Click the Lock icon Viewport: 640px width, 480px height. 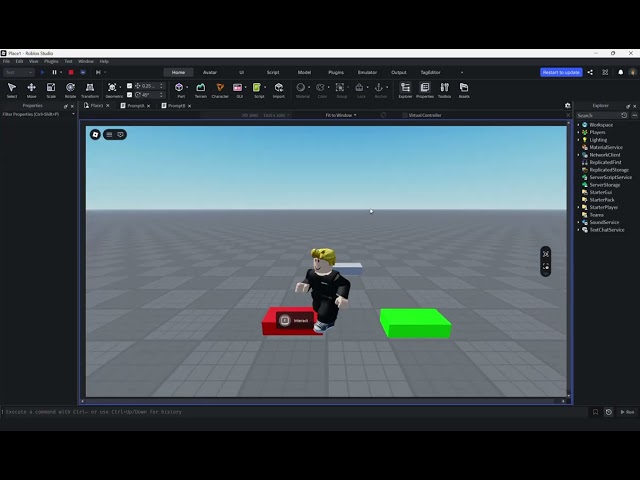coord(359,87)
